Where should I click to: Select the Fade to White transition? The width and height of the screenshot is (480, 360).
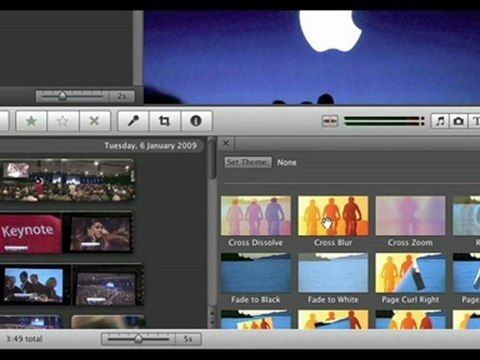click(x=333, y=273)
